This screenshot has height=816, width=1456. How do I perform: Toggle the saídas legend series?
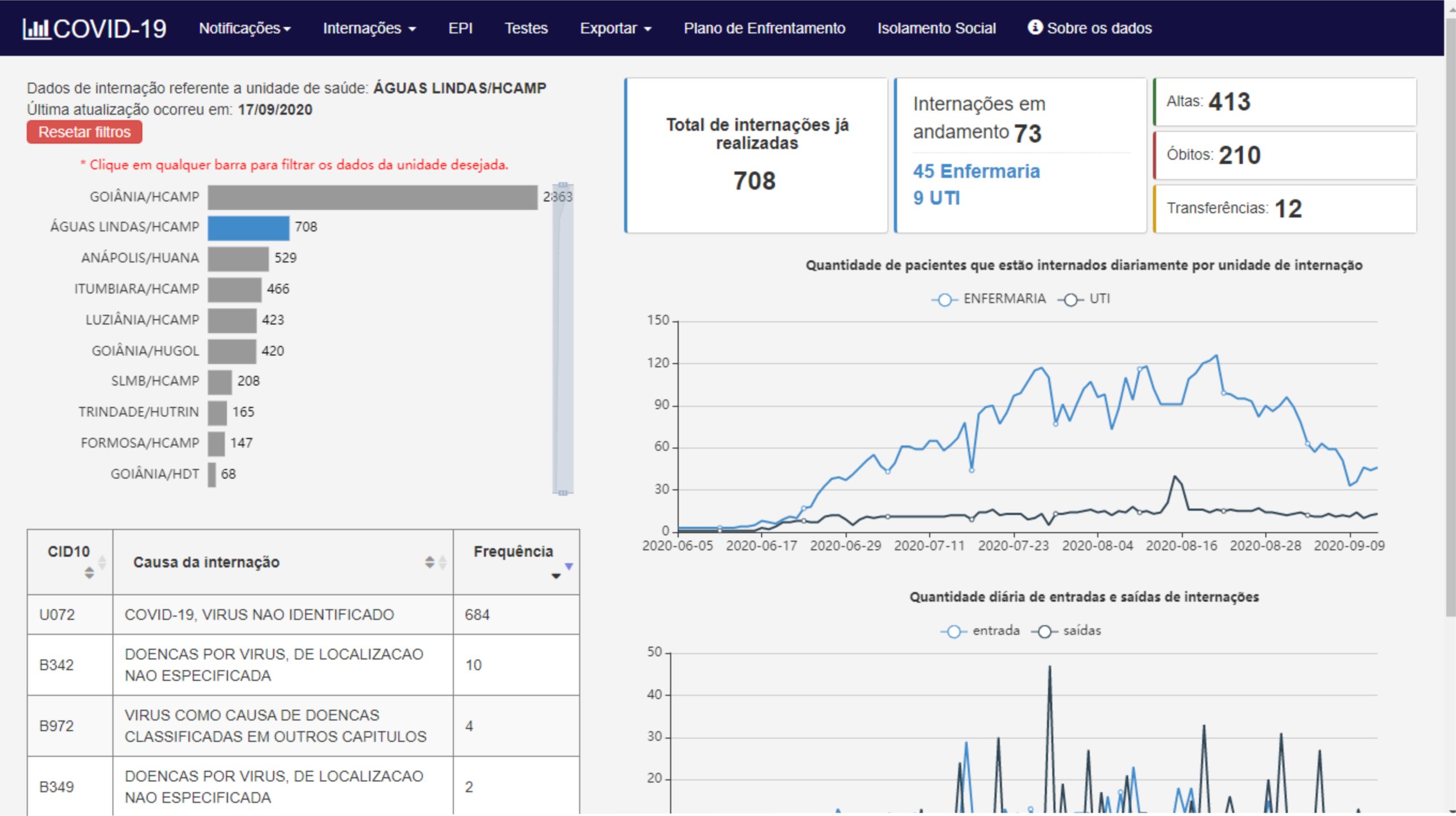(x=1066, y=631)
